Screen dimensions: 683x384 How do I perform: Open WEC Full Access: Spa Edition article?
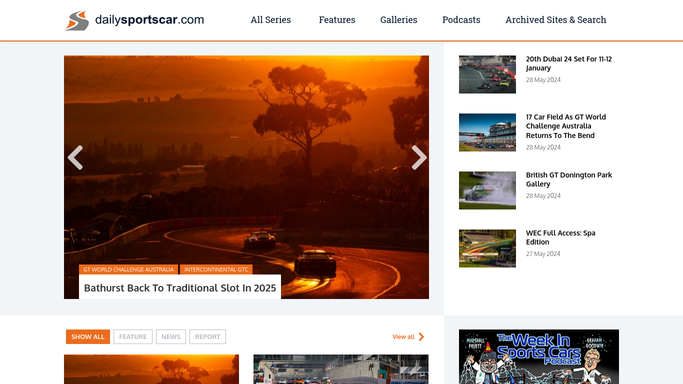point(560,237)
